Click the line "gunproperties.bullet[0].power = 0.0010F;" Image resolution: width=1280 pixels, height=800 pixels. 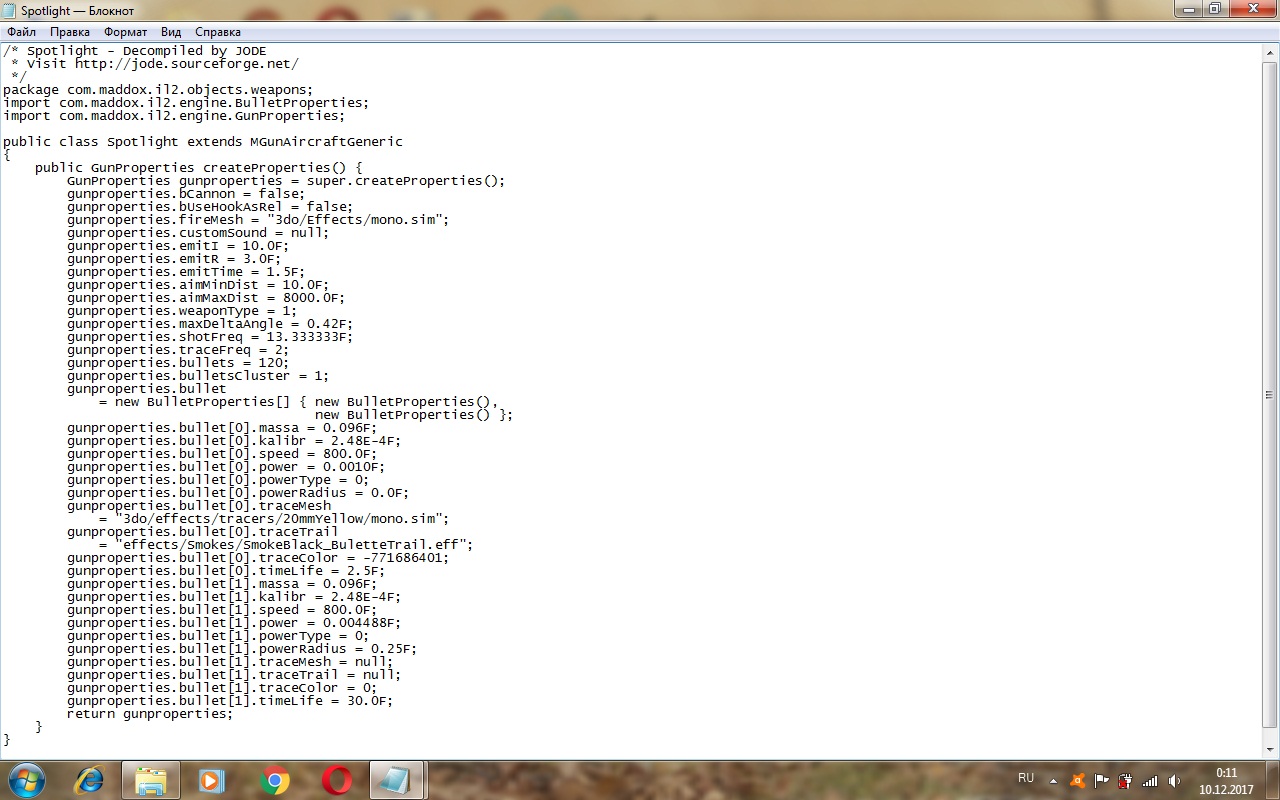(x=226, y=466)
